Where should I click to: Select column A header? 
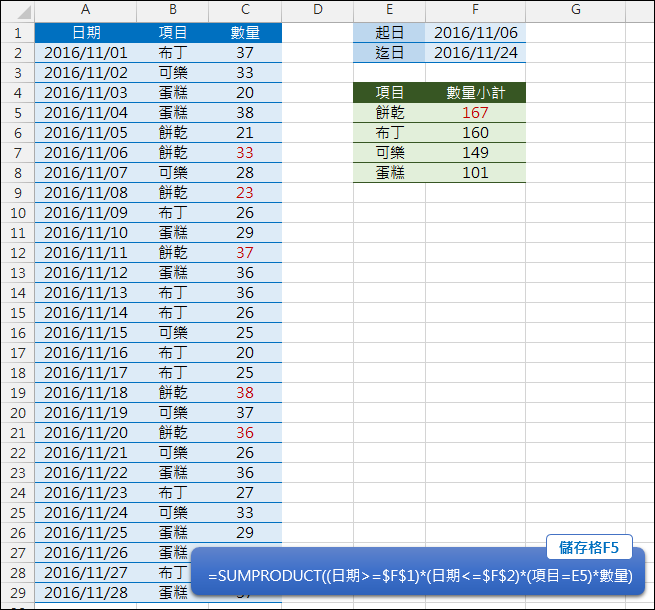click(86, 10)
